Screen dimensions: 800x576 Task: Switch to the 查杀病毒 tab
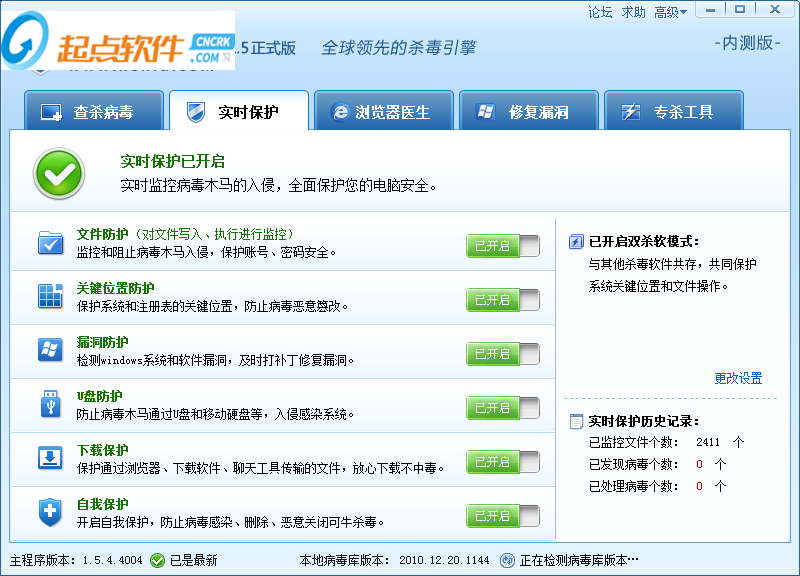94,111
